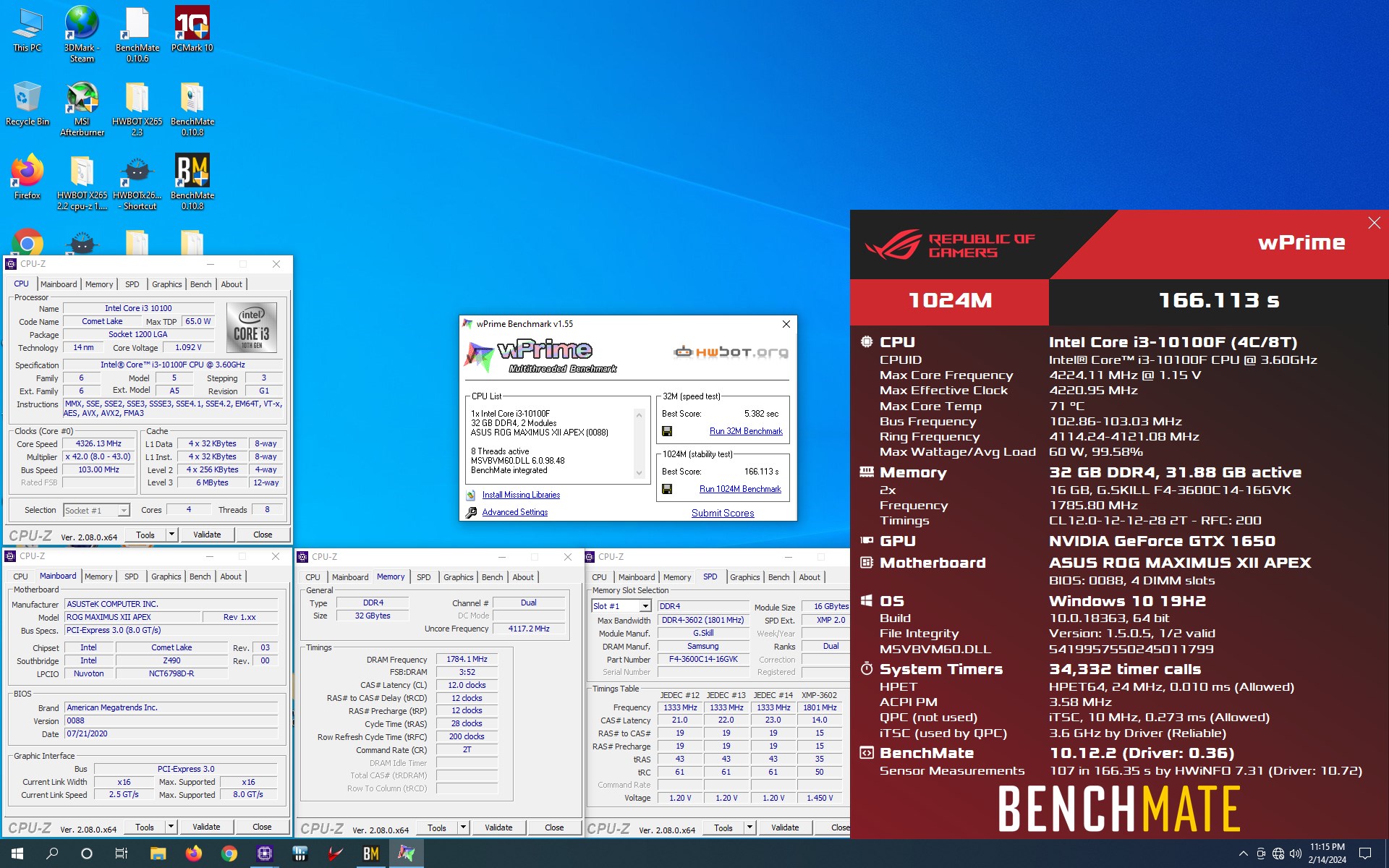Viewport: 1389px width, 868px height.
Task: Click Run 1024M Benchmark link
Action: coord(740,489)
